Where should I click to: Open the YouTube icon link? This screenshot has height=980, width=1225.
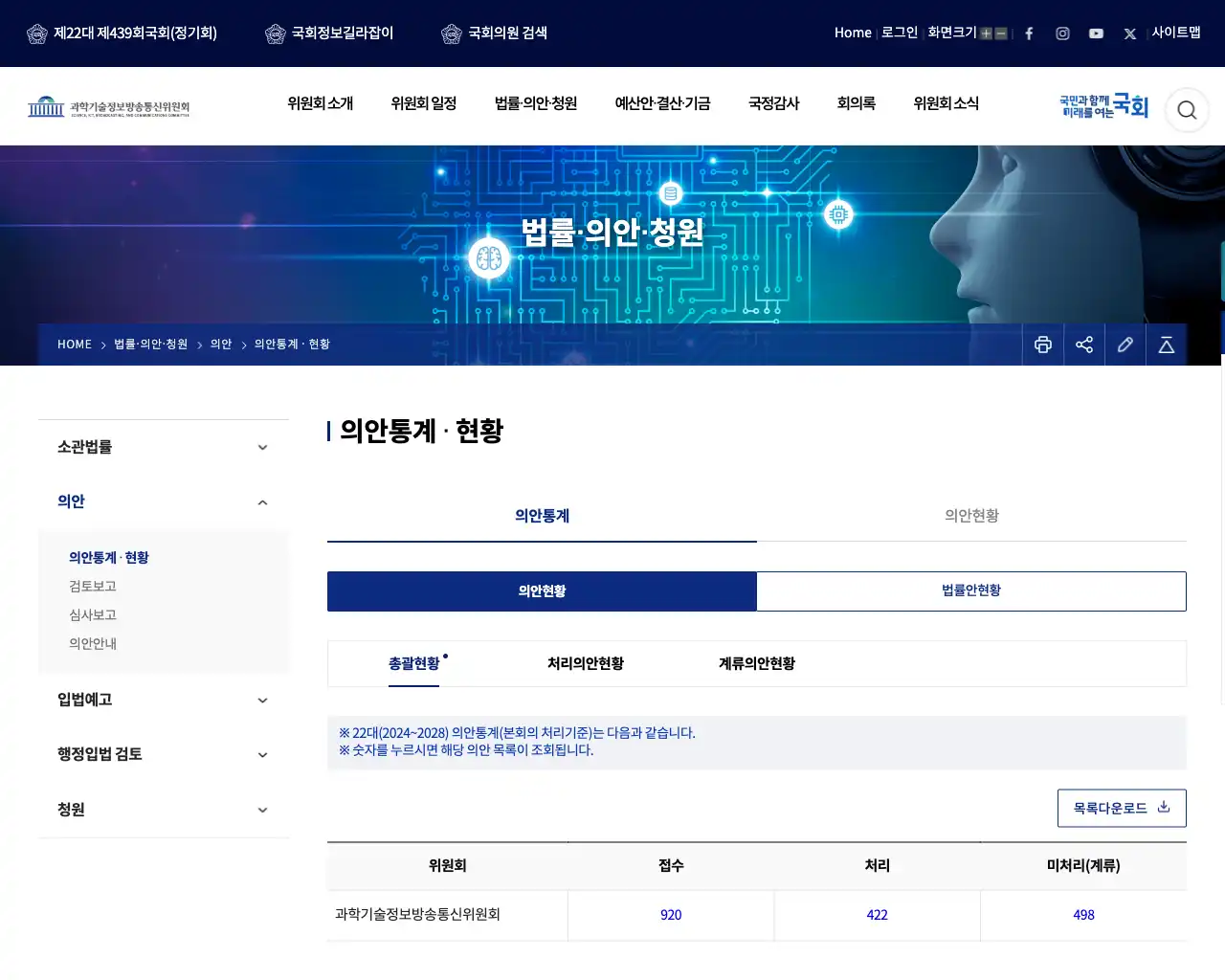click(1096, 33)
